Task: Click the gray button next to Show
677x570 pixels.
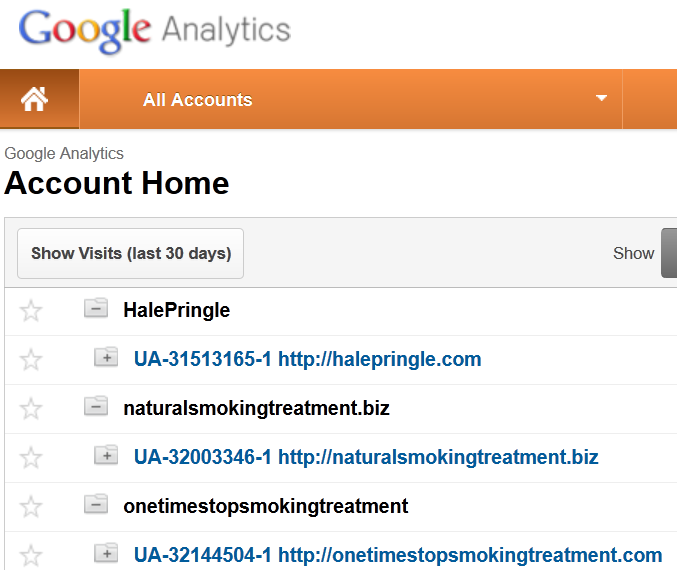Action: click(669, 253)
